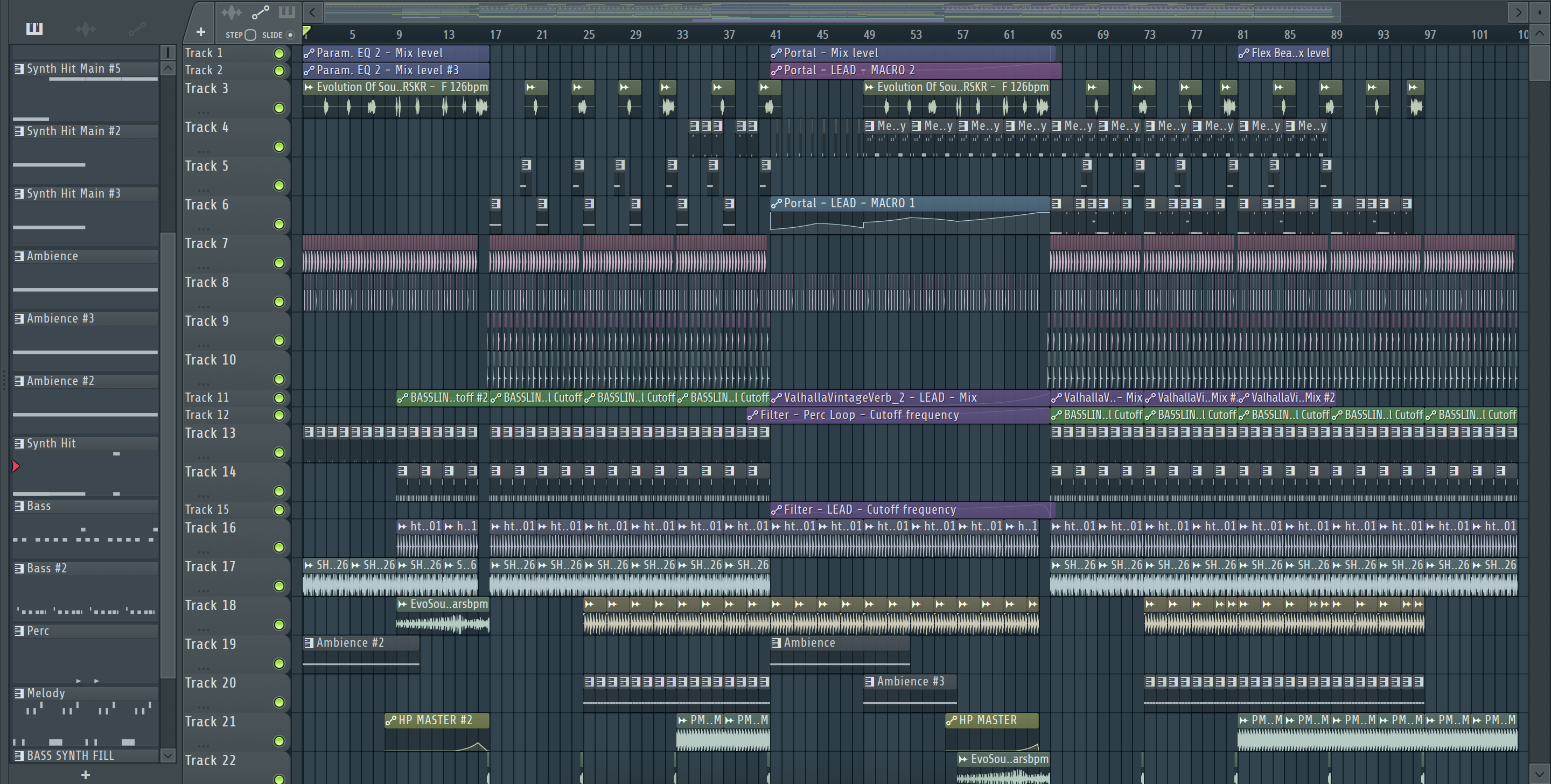
Task: Show automation clips in the picker panel
Action: point(137,29)
